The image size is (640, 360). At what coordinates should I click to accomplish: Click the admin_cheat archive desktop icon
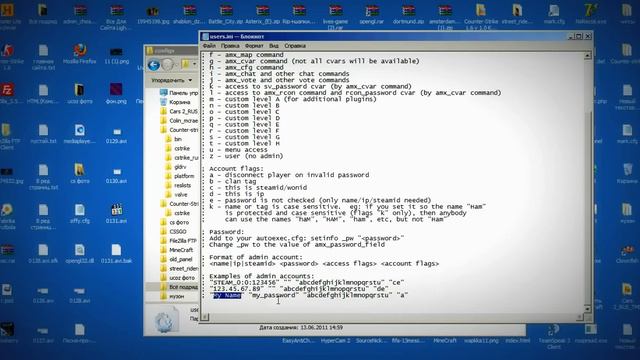click(x=80, y=15)
